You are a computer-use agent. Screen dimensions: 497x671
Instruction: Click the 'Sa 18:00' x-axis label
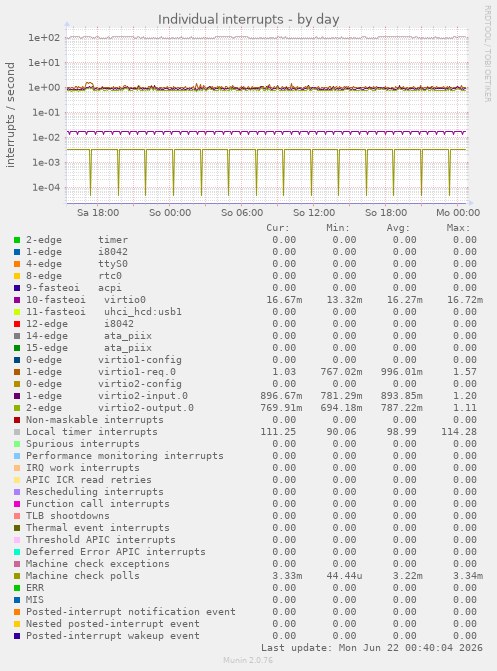coord(98,213)
